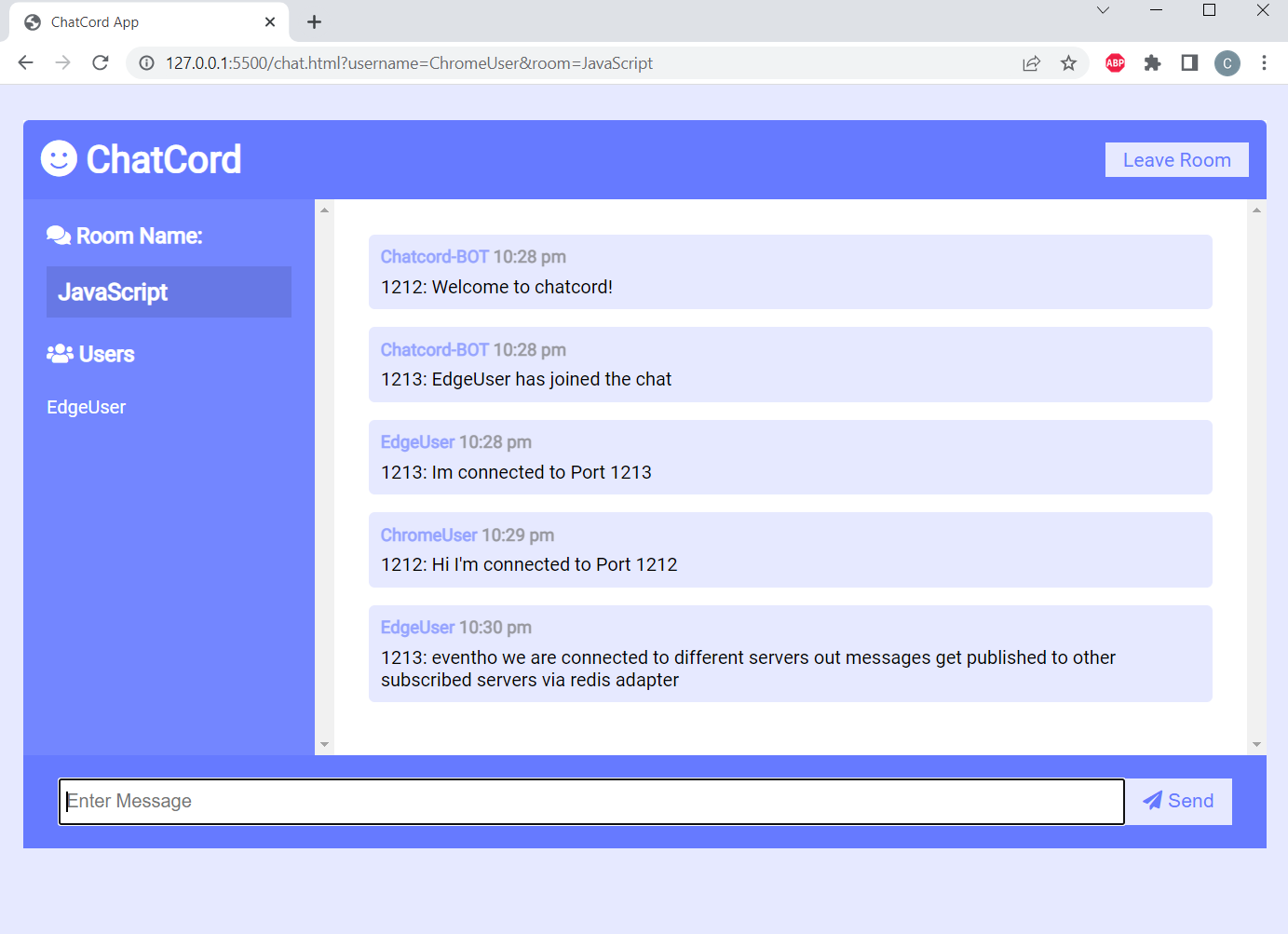Close the ChatCord App tab

coord(270,22)
